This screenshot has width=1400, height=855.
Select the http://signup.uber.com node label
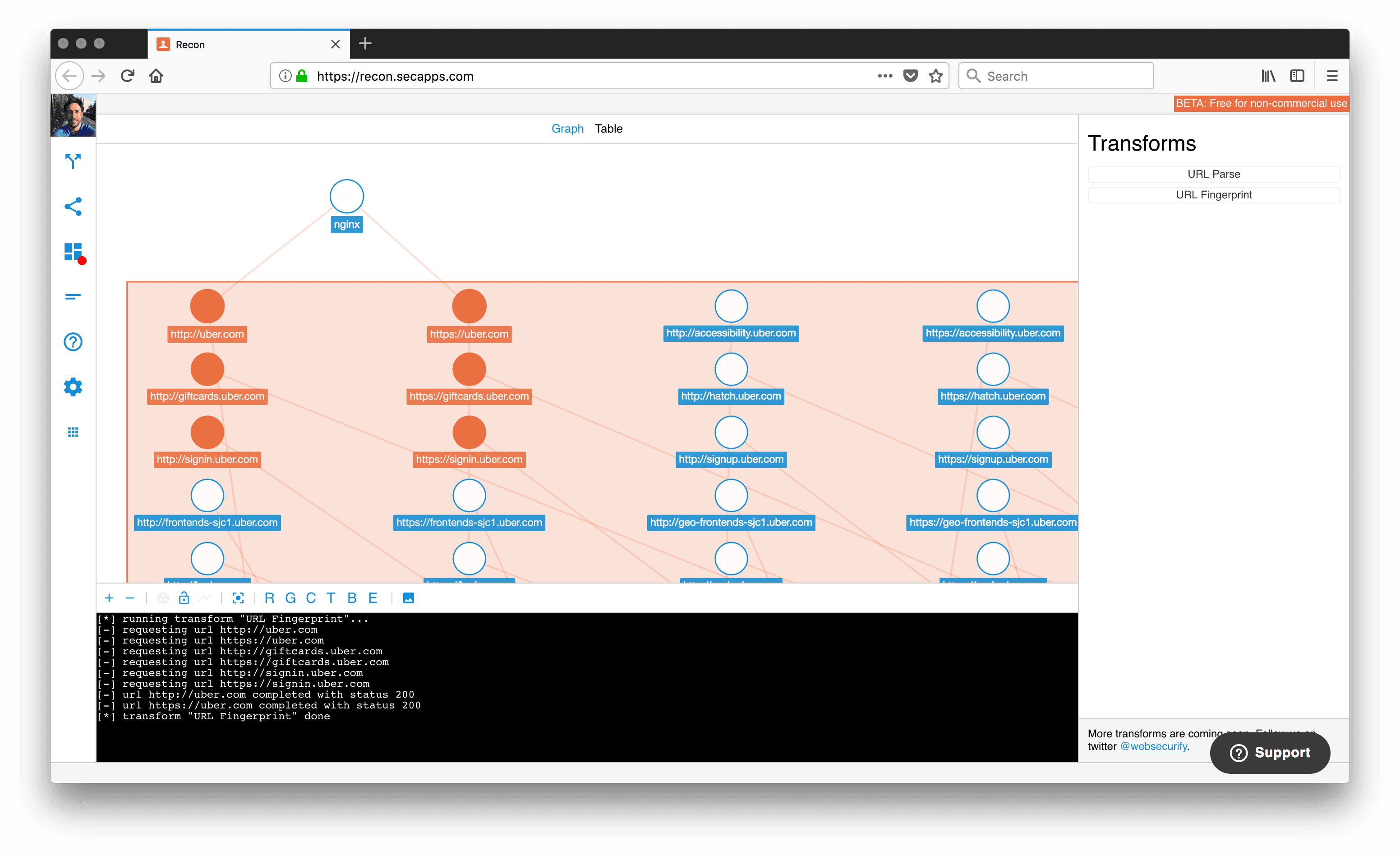[731, 459]
